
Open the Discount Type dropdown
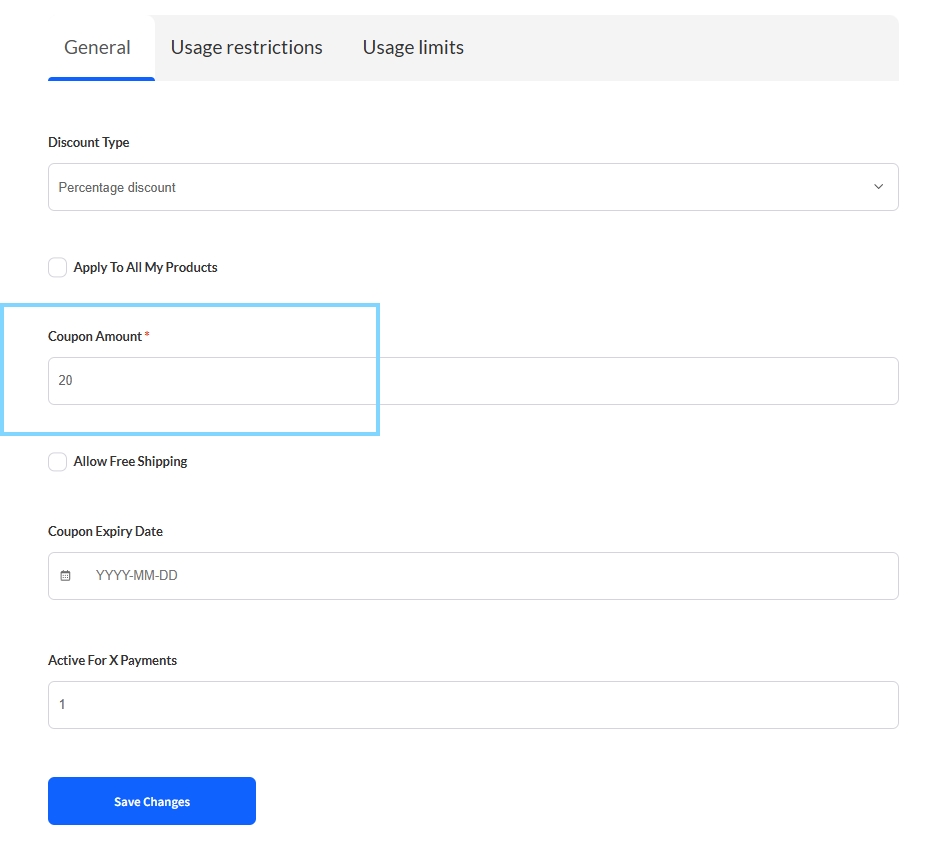[x=472, y=187]
